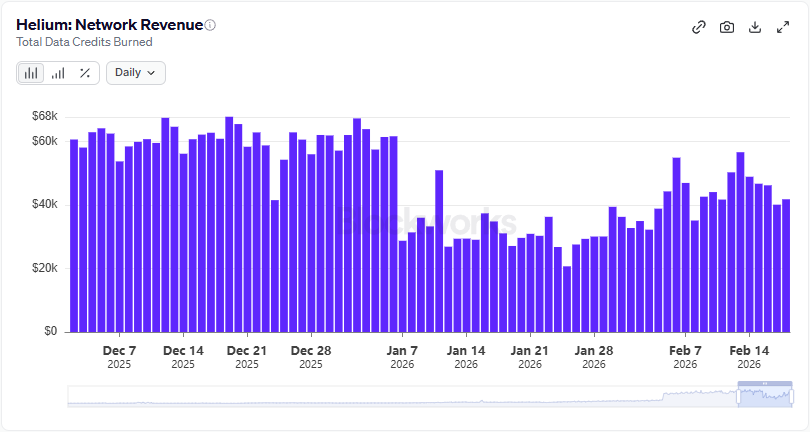Switch to the percentage chart view

[85, 72]
